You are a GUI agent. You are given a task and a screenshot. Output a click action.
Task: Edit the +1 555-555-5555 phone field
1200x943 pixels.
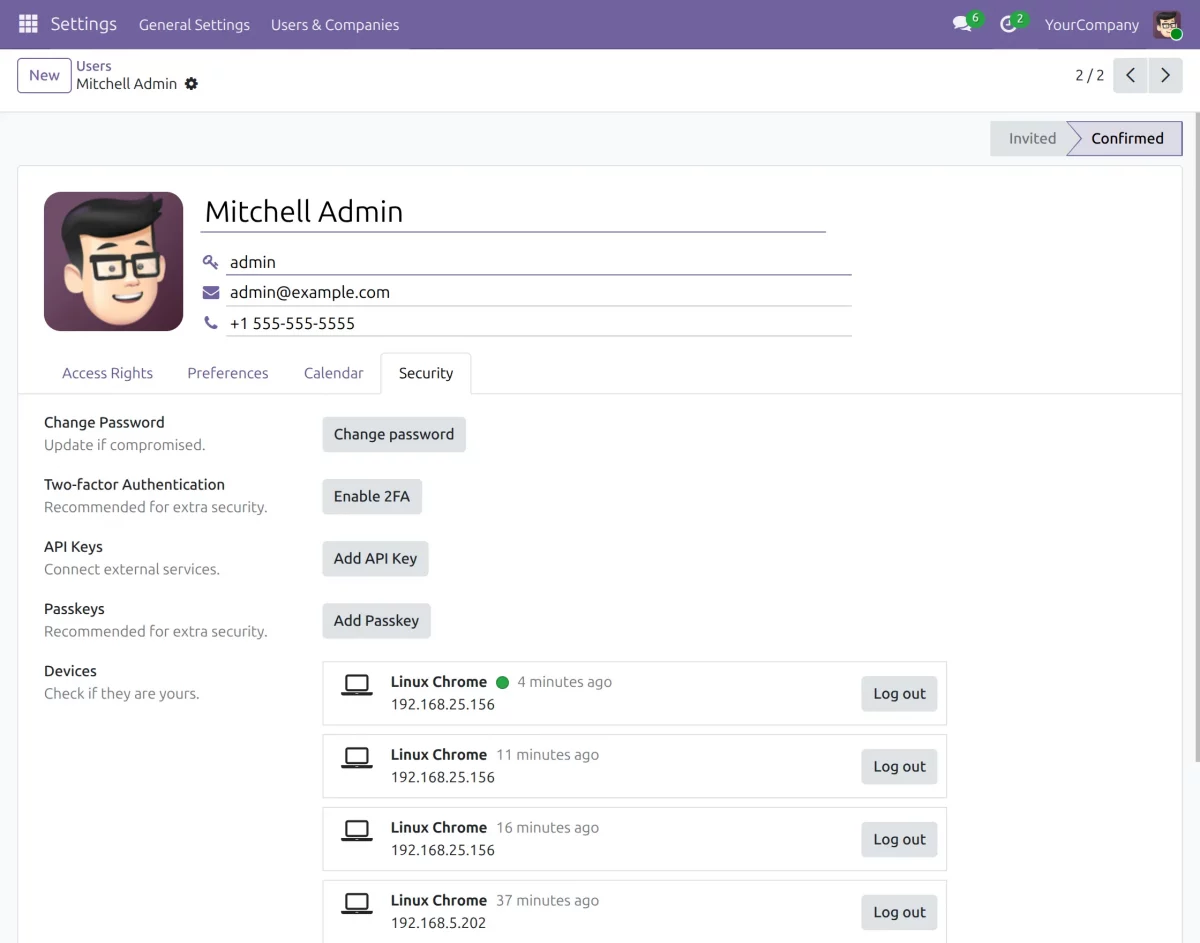point(539,323)
